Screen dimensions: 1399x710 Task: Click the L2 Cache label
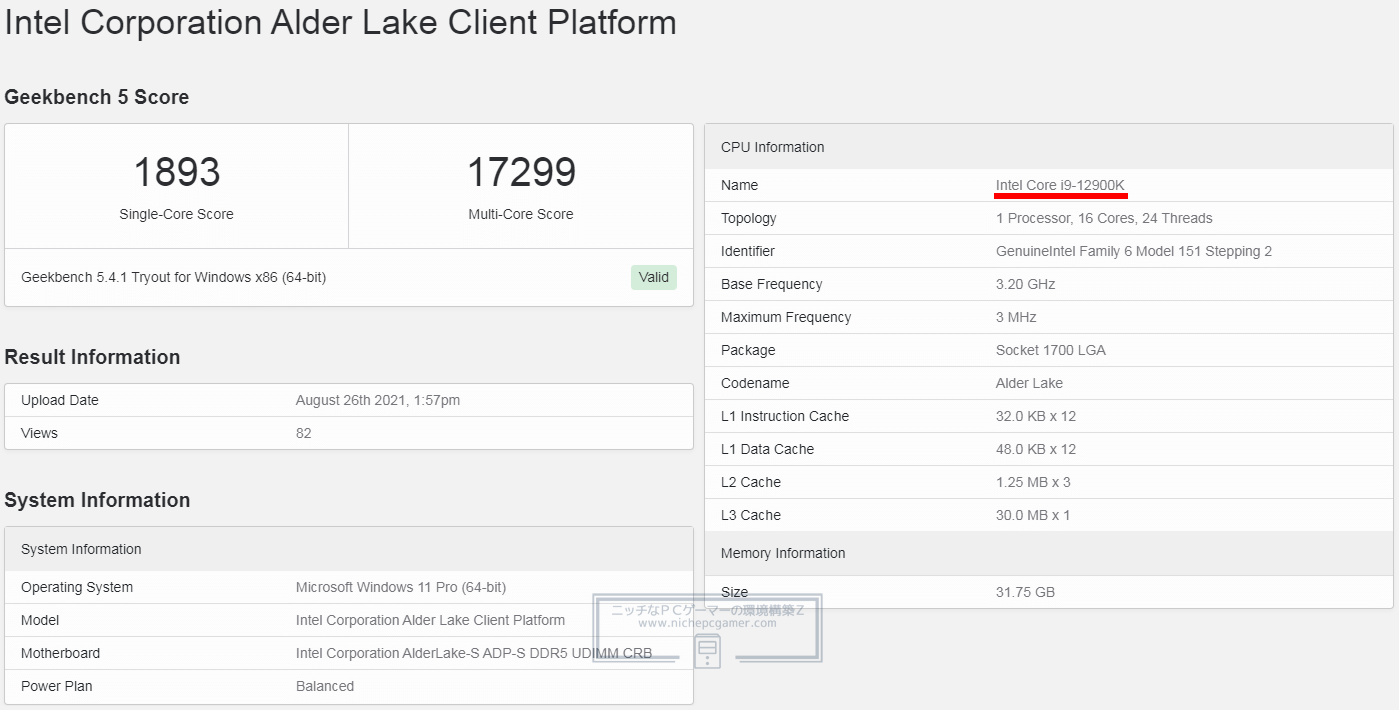pos(751,482)
